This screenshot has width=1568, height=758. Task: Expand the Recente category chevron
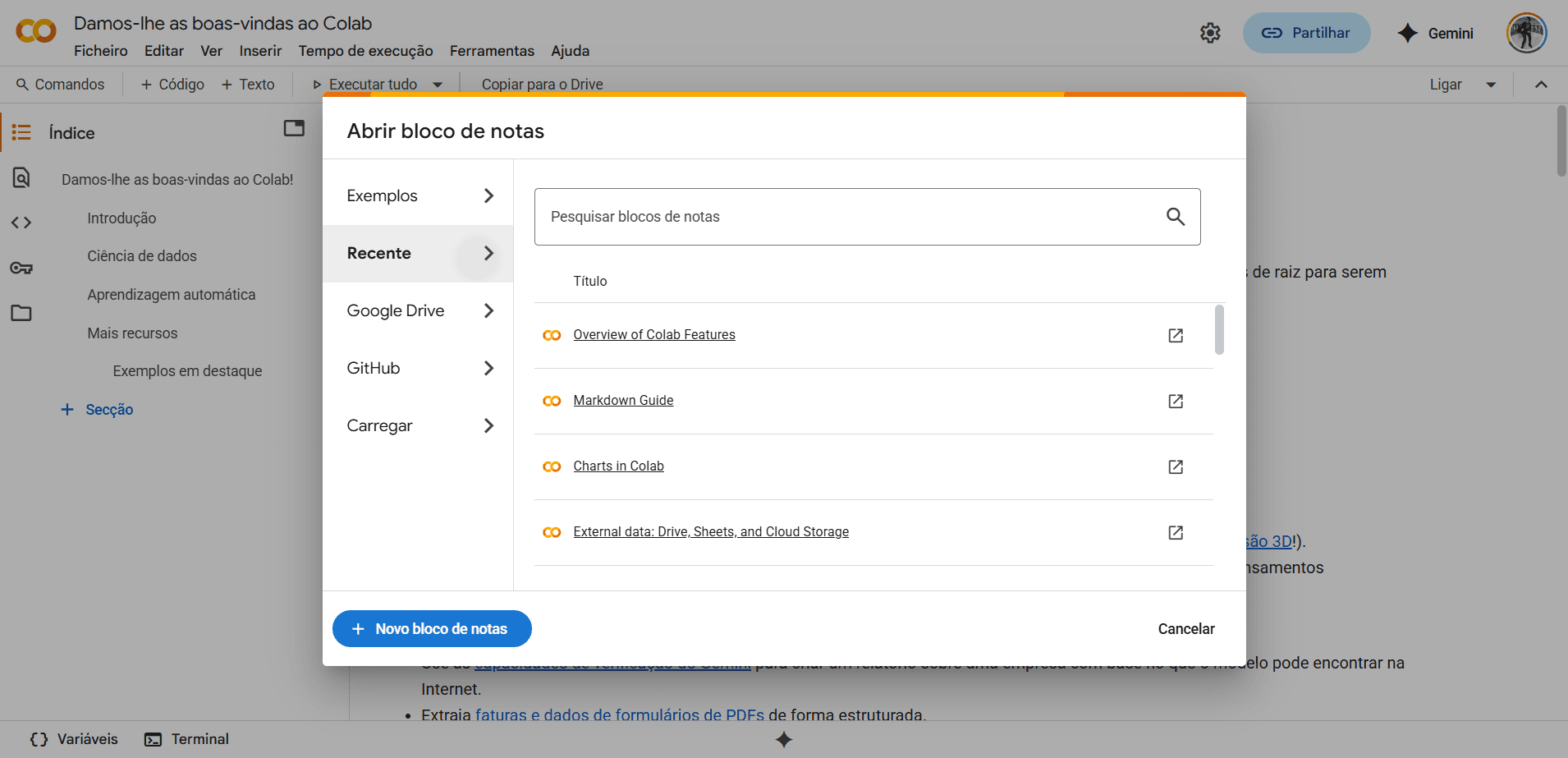(488, 253)
